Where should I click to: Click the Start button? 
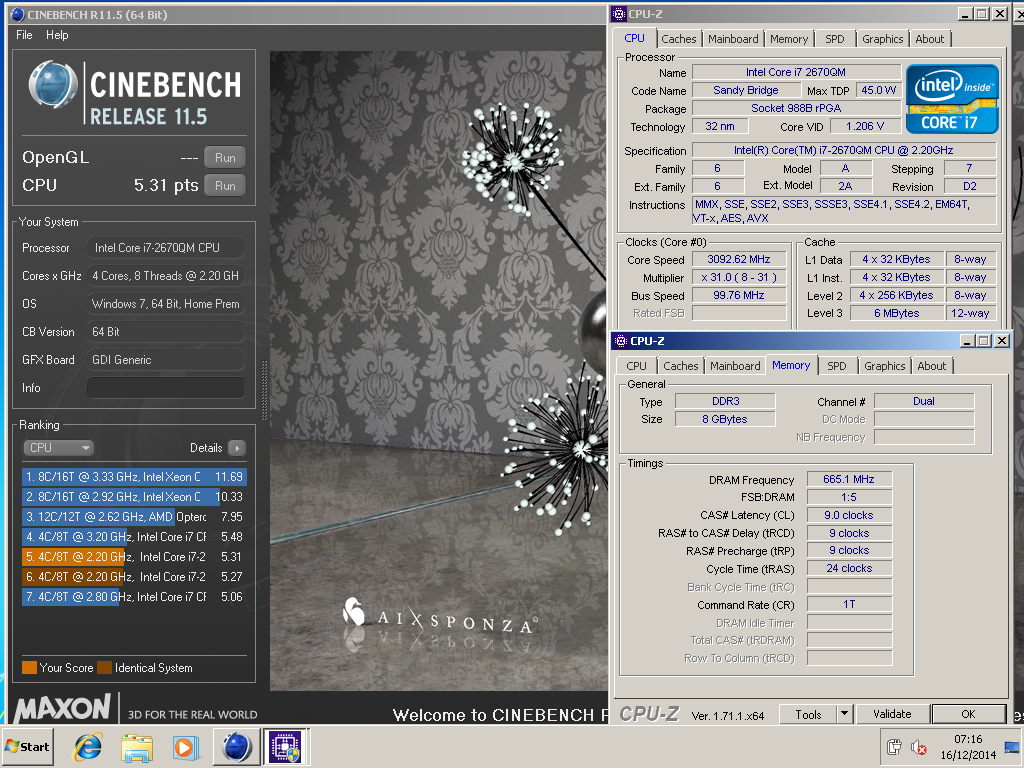click(27, 746)
